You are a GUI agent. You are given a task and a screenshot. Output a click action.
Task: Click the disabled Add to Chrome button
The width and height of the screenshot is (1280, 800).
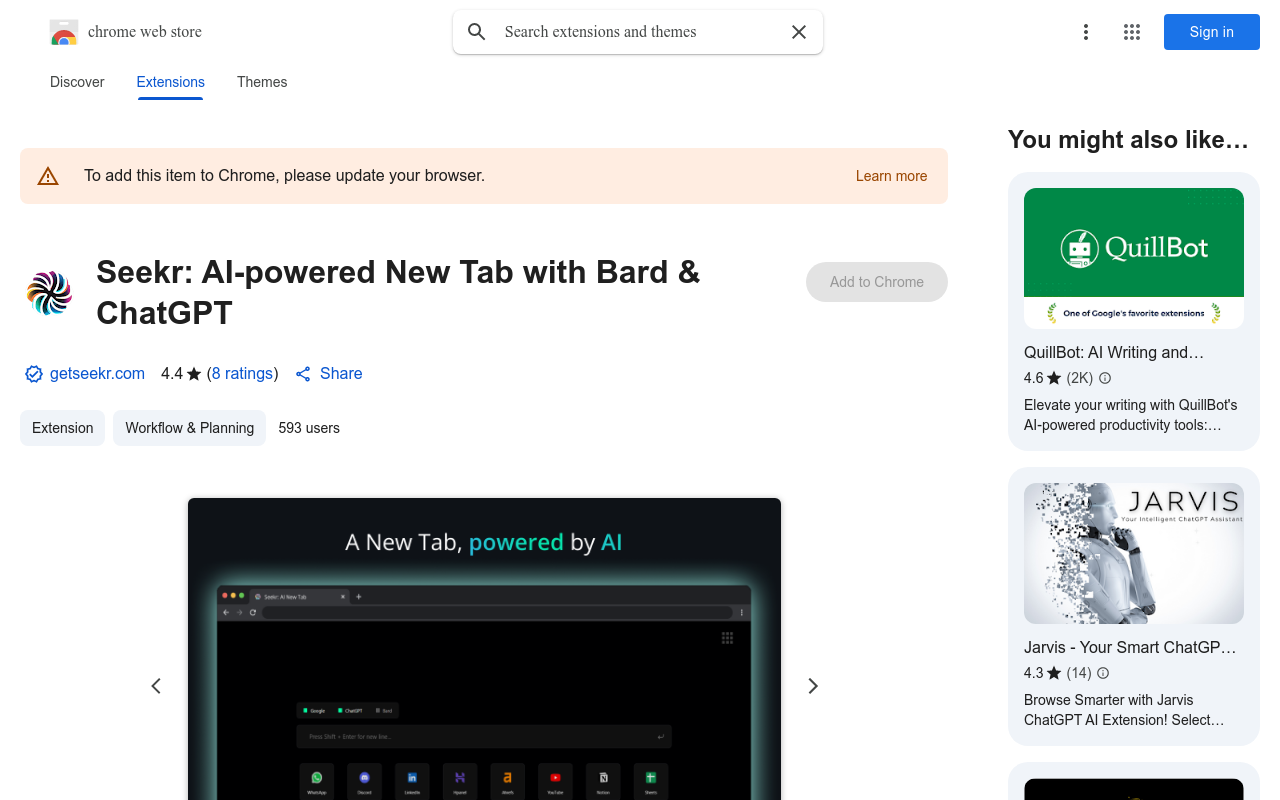877,282
